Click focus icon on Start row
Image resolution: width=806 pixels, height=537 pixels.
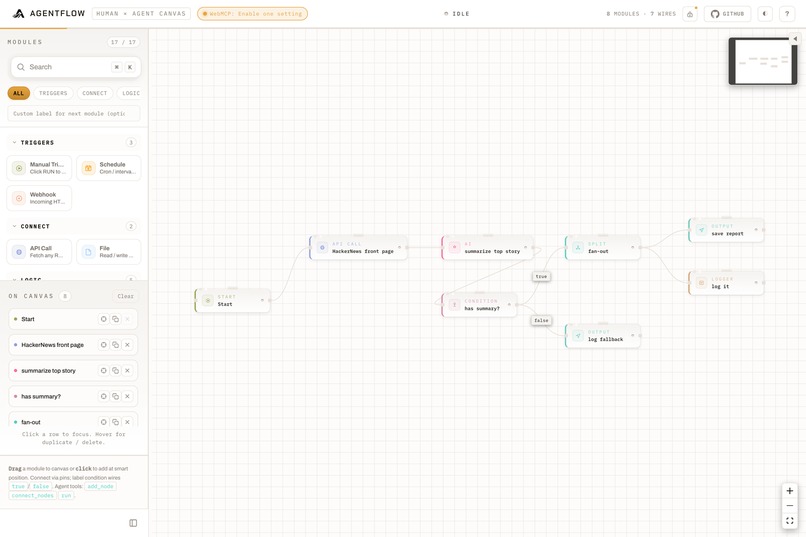103,319
